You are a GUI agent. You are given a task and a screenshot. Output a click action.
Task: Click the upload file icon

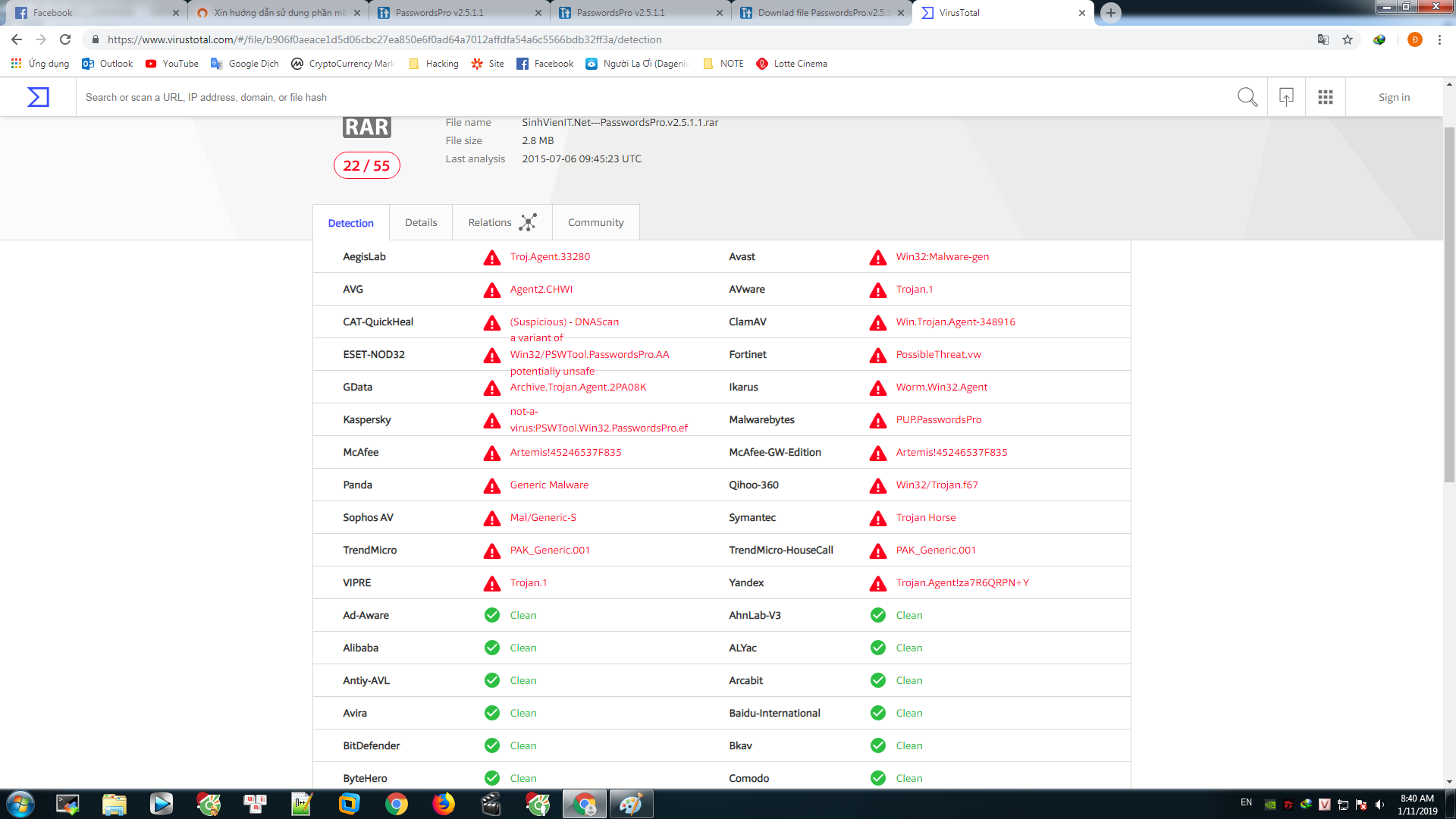point(1286,97)
